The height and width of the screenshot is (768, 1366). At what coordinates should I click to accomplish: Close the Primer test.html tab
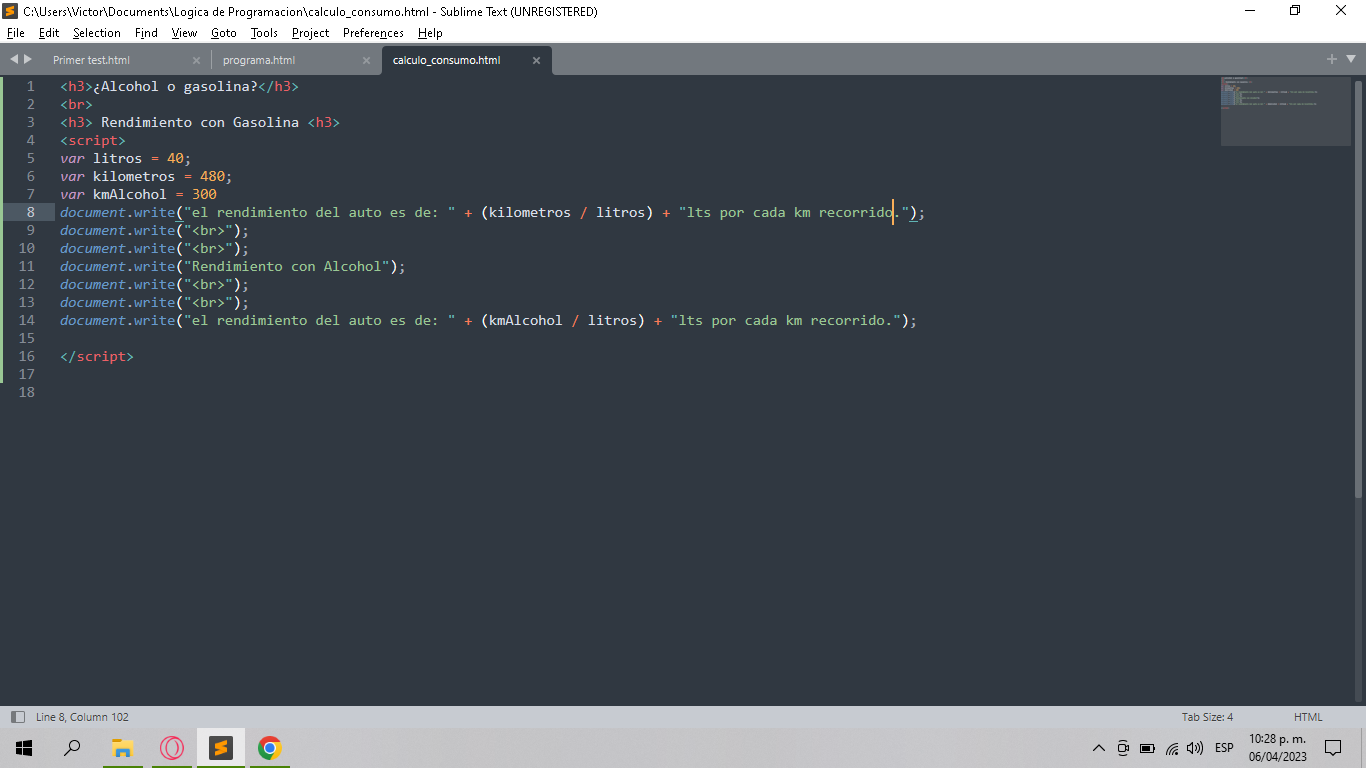[196, 60]
